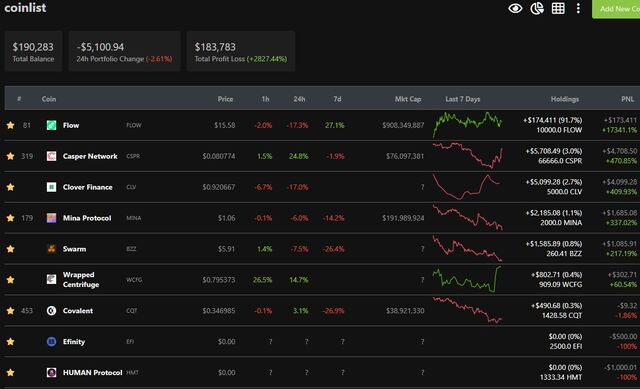
Task: Click the $183,783 Total Profit Loss card
Action: click(241, 51)
